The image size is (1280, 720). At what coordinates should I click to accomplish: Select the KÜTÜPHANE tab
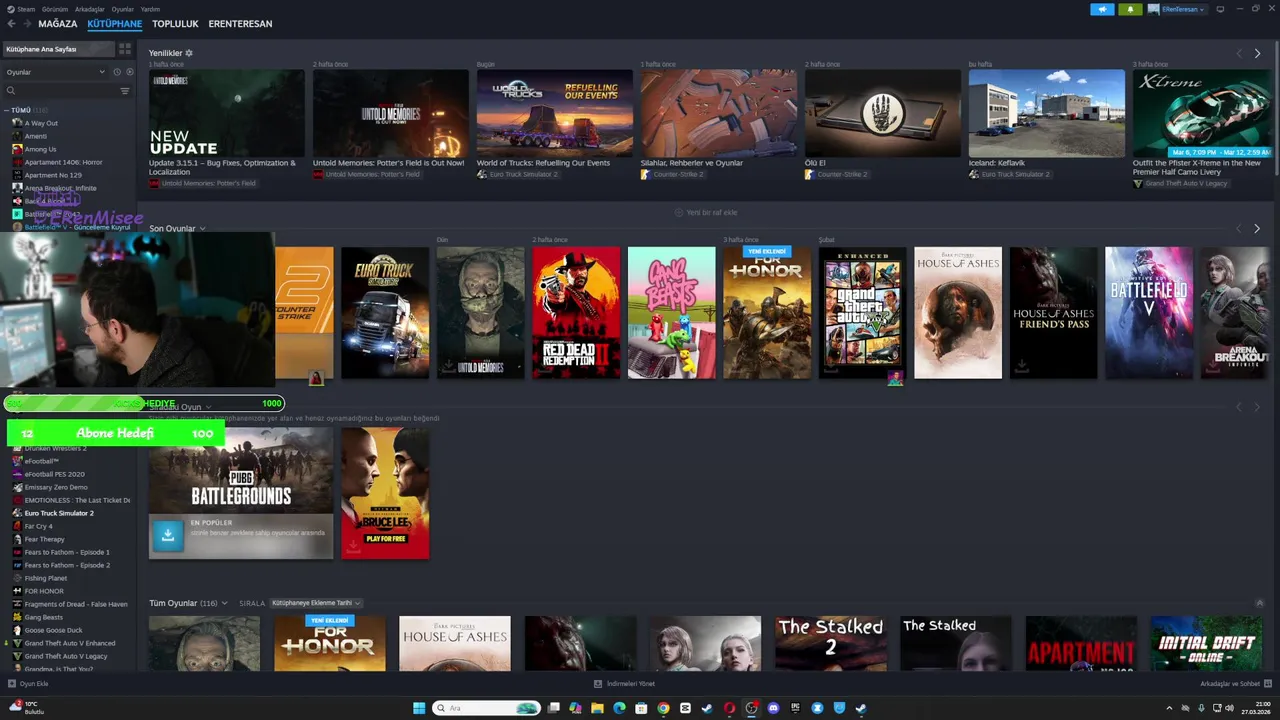[114, 23]
